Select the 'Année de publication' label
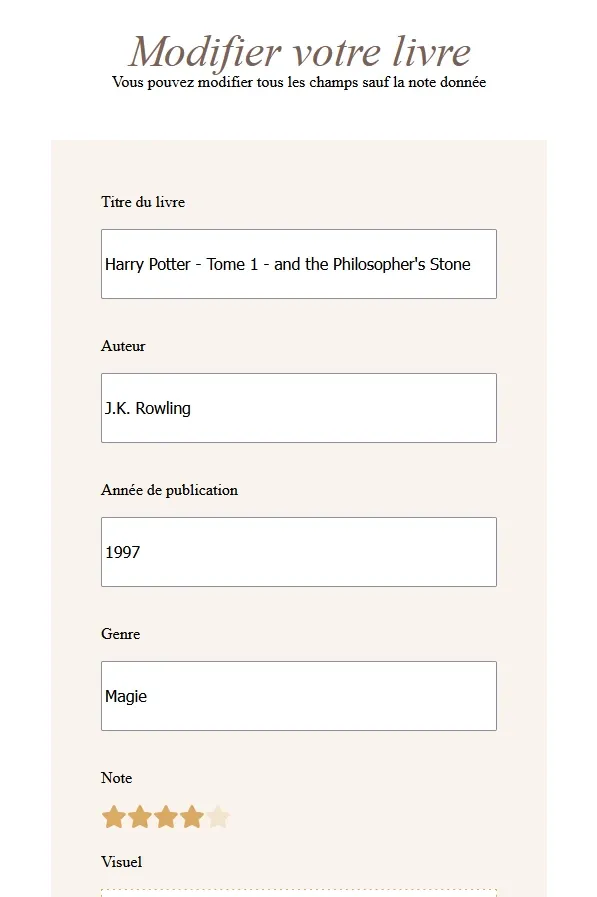 [169, 490]
